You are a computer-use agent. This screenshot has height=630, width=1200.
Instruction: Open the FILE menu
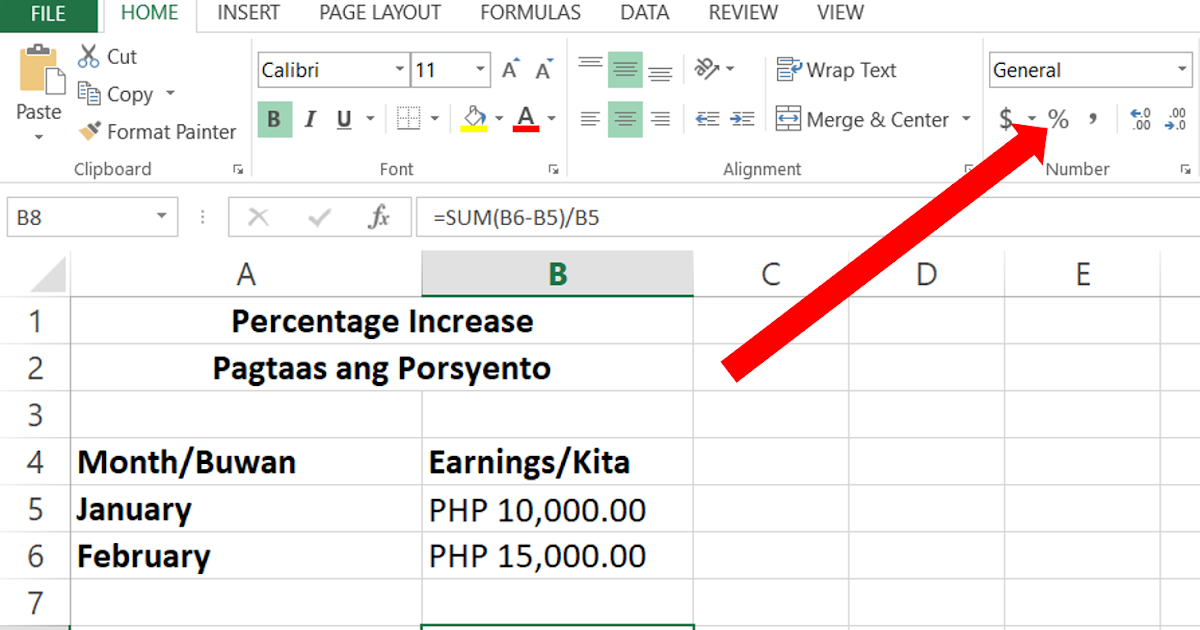(x=48, y=14)
